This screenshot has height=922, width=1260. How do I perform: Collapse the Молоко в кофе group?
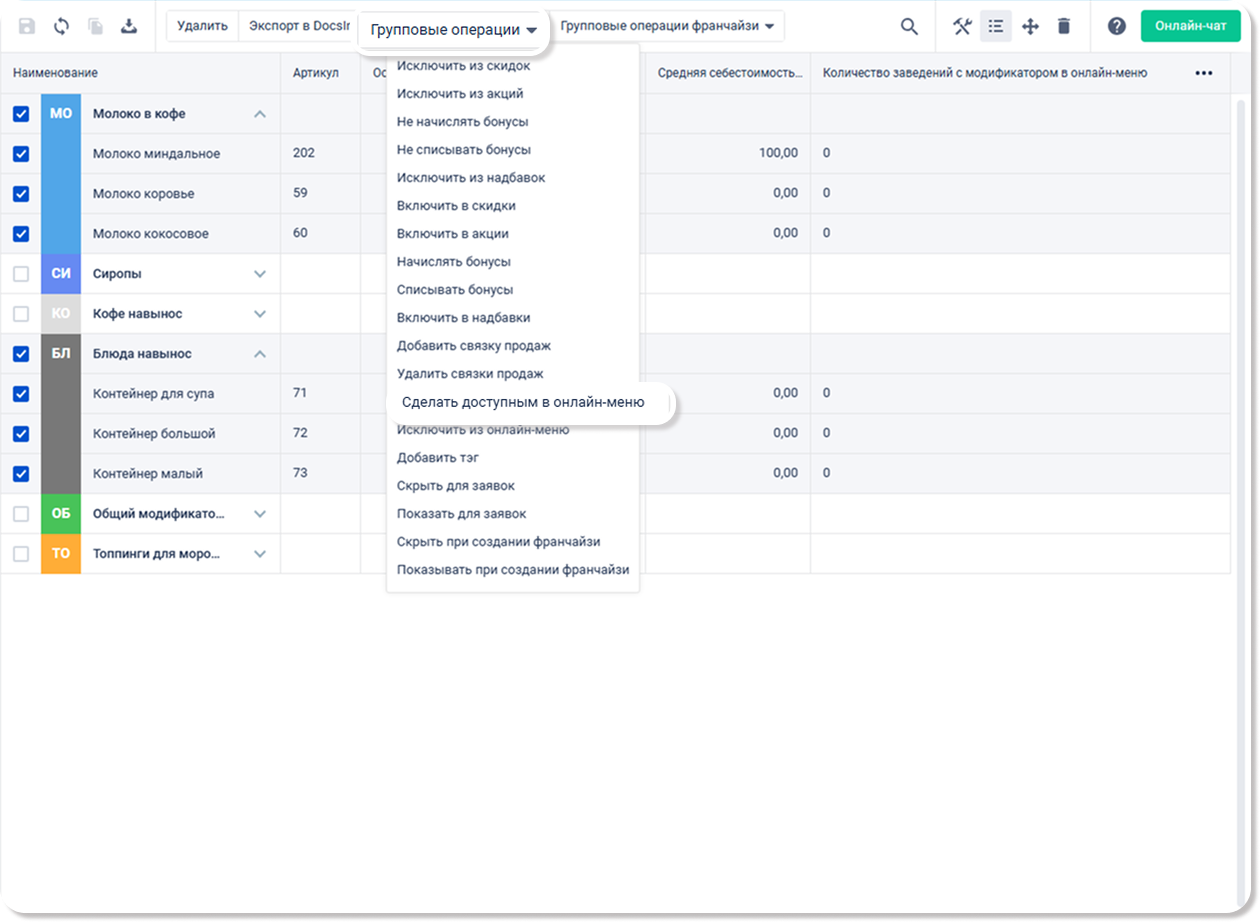260,114
